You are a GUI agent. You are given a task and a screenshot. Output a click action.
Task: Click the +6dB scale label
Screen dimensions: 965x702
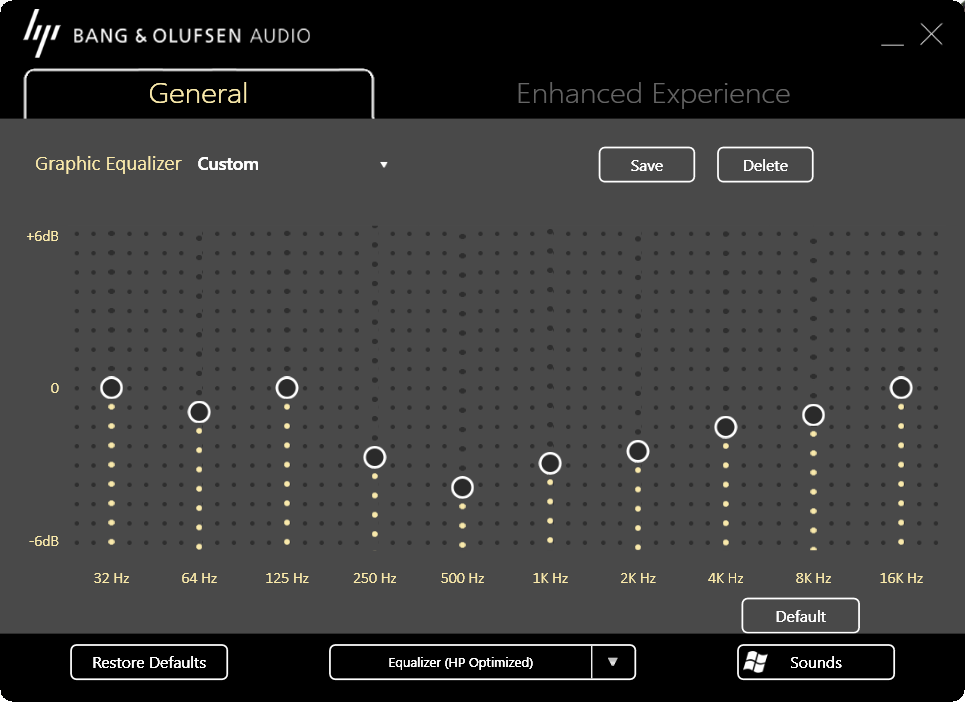(42, 236)
